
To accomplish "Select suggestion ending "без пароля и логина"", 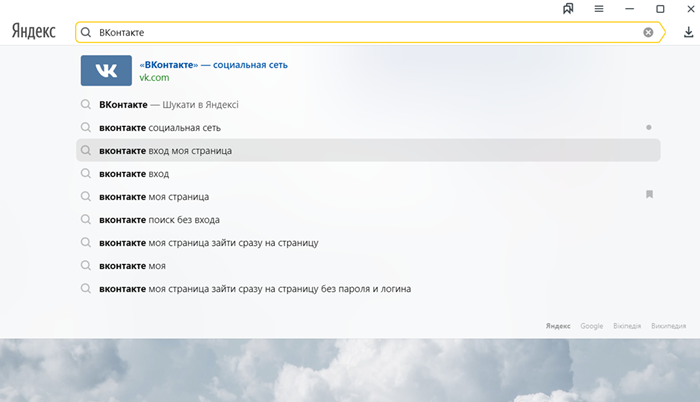I will tap(368, 289).
